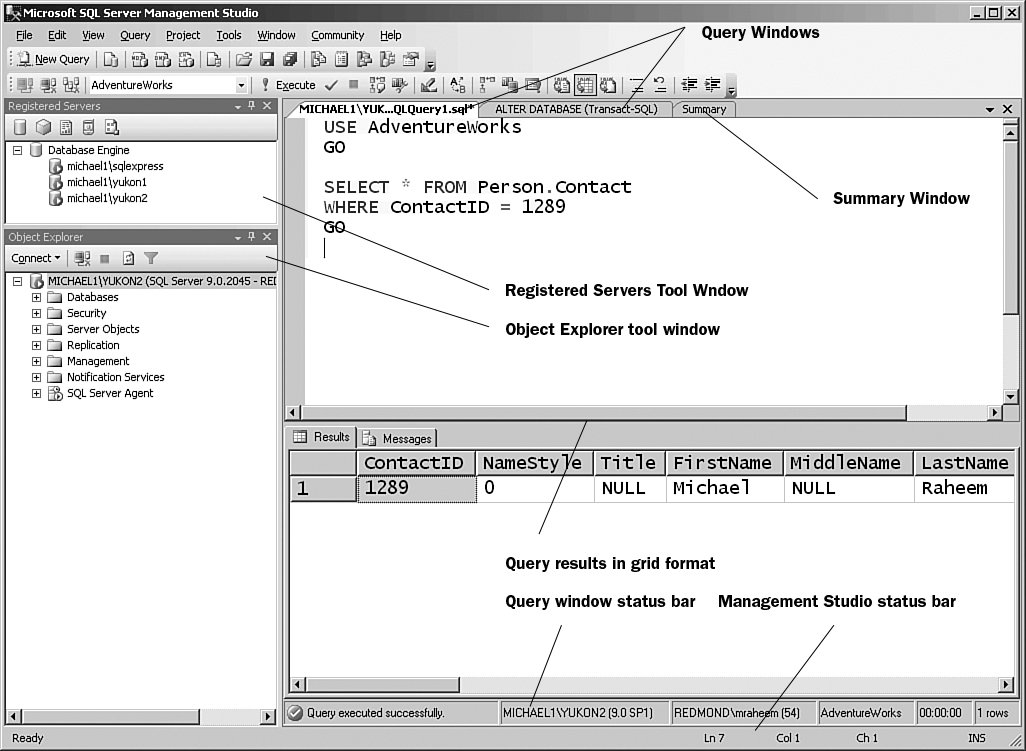The height and width of the screenshot is (751, 1026).
Task: Click the Execute button
Action: pyautogui.click(x=288, y=85)
